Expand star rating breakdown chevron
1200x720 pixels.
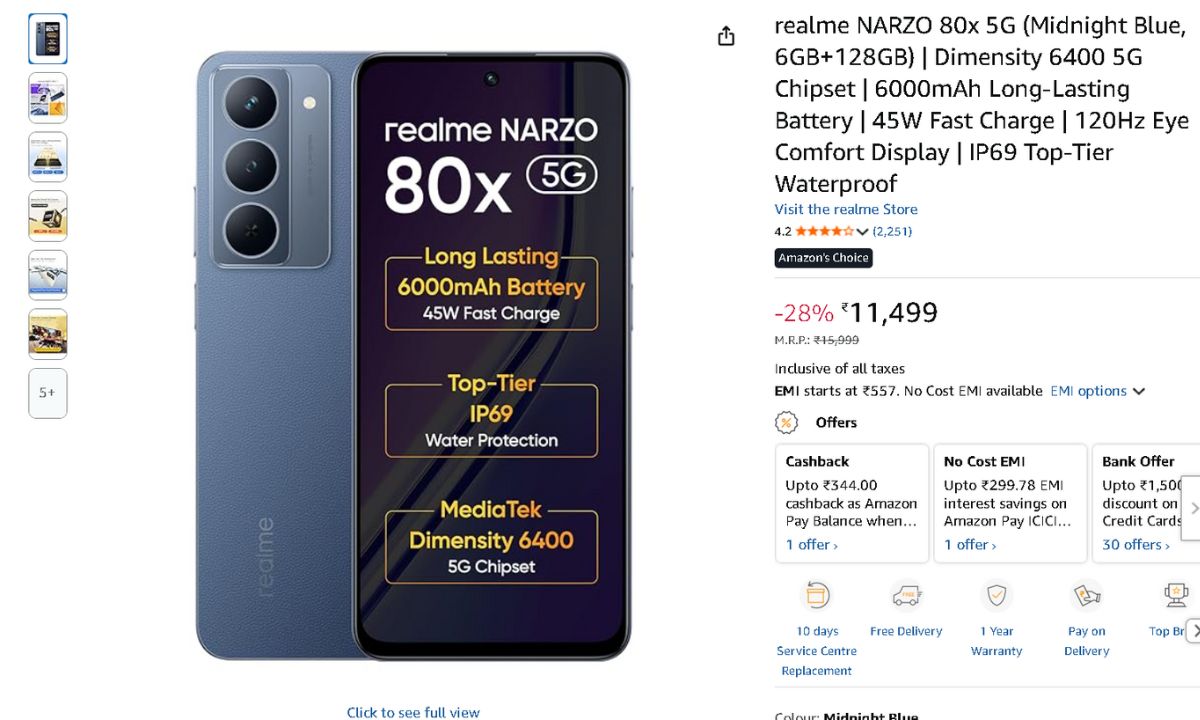coord(862,232)
